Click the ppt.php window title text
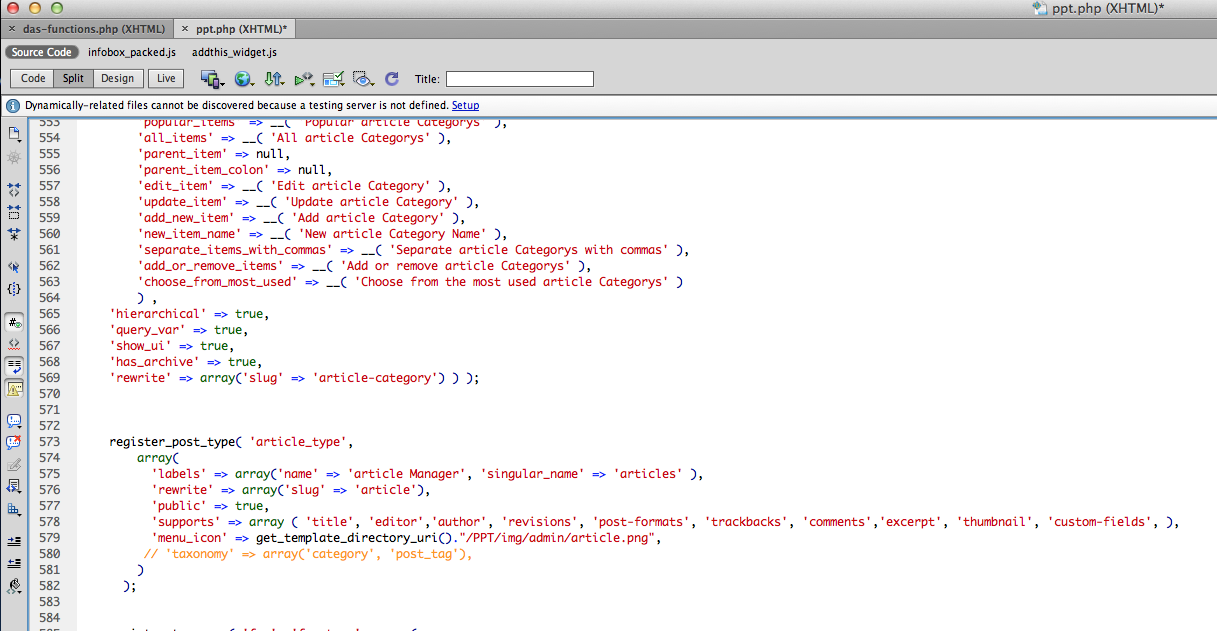 [1107, 8]
